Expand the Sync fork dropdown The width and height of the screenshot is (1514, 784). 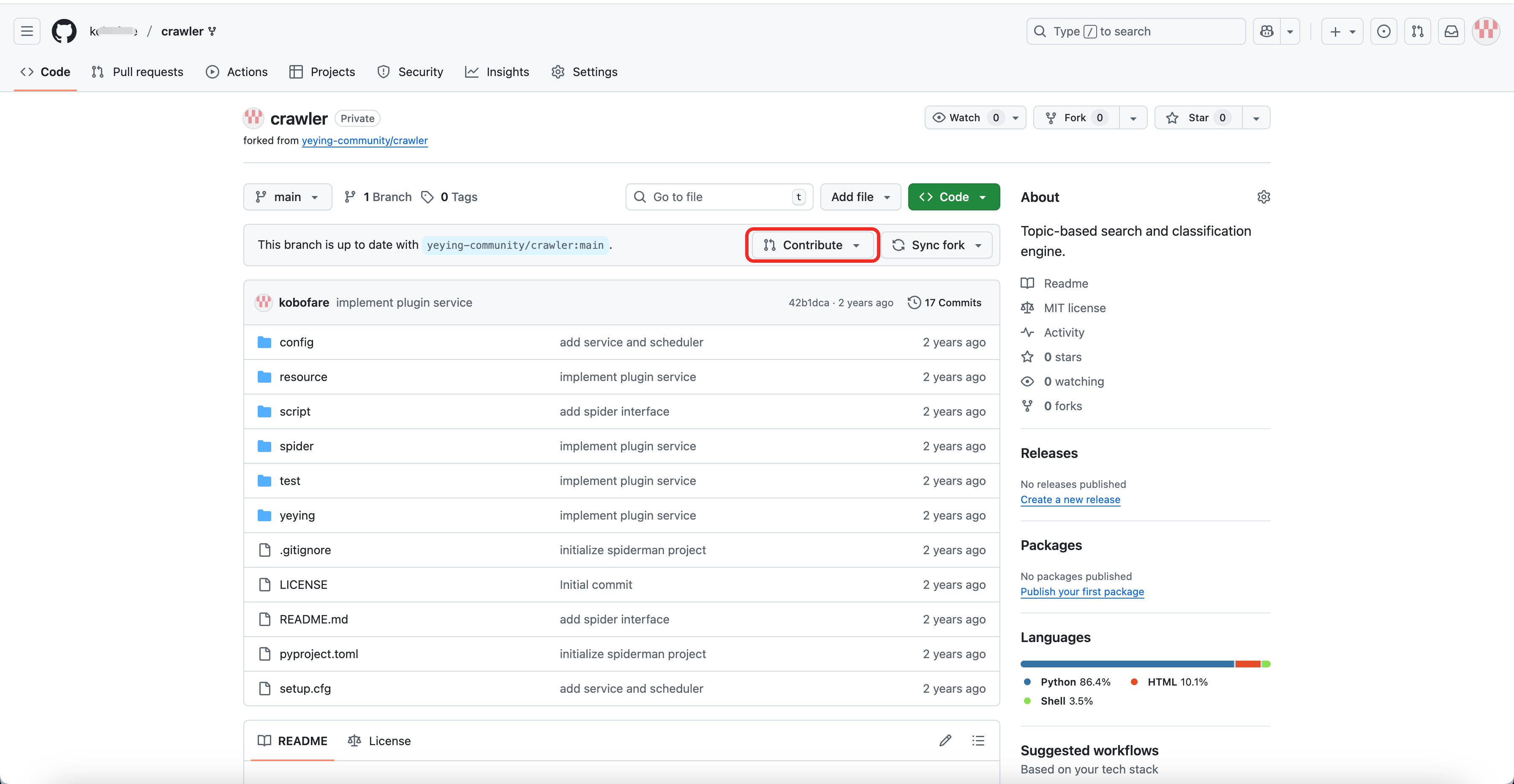[x=937, y=245]
